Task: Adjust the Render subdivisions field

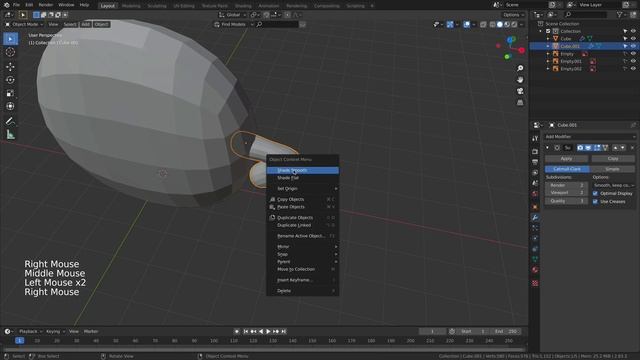Action: [x=566, y=185]
